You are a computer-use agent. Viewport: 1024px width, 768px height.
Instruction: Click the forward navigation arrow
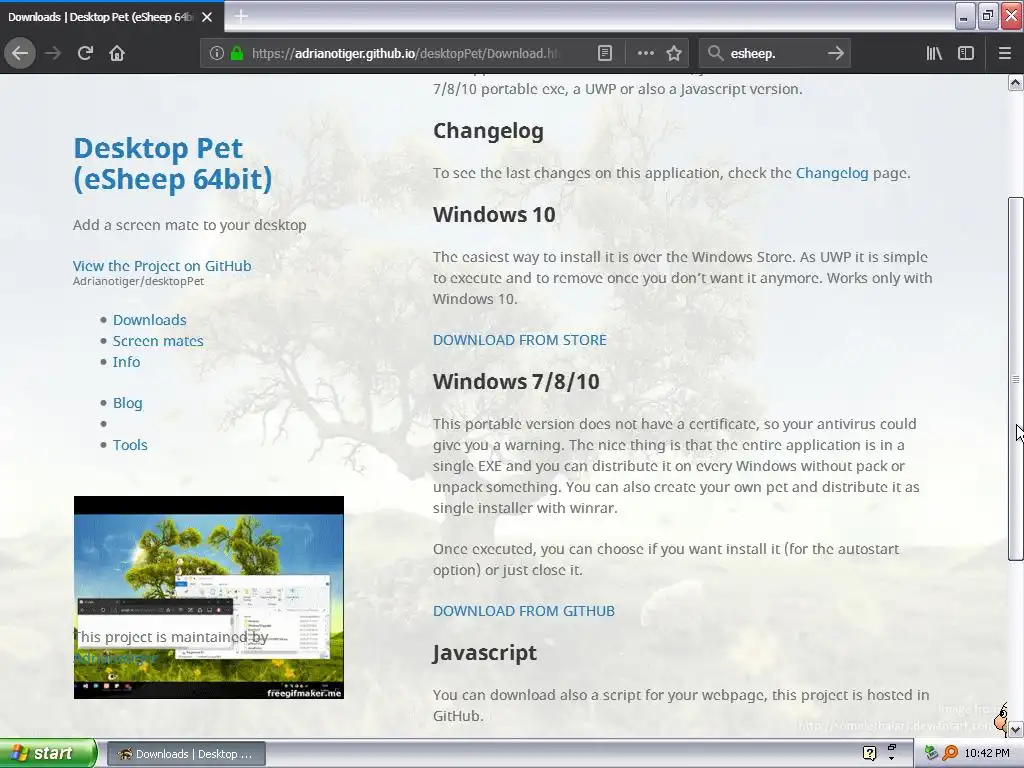[x=53, y=54]
